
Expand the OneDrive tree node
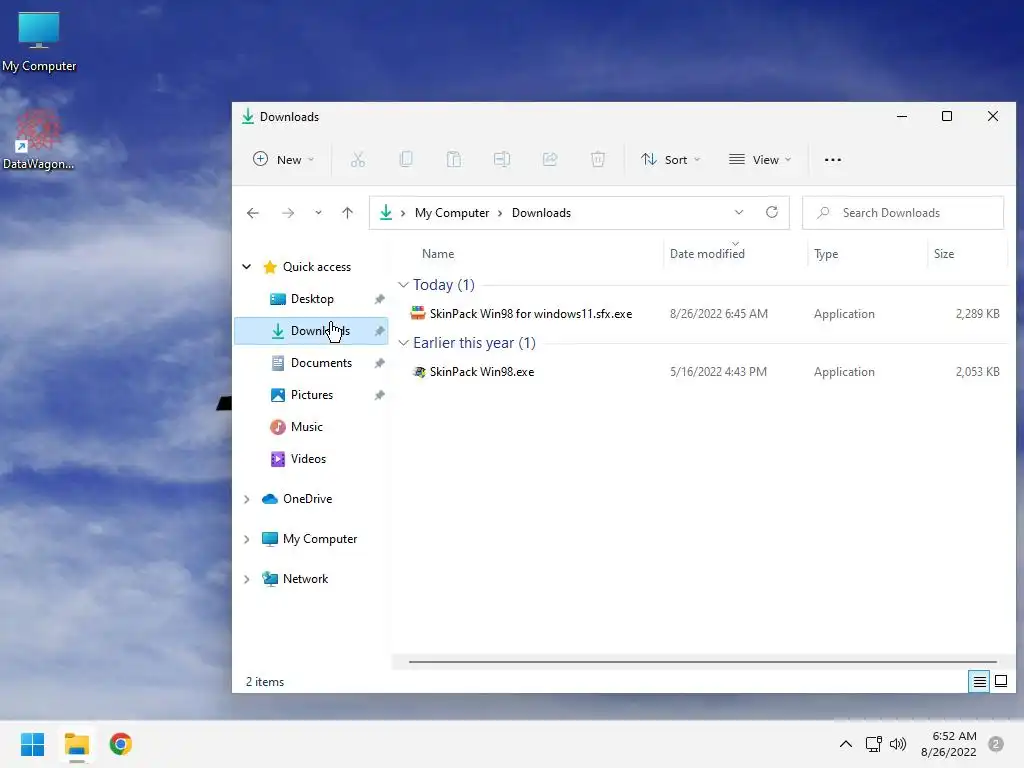(247, 500)
